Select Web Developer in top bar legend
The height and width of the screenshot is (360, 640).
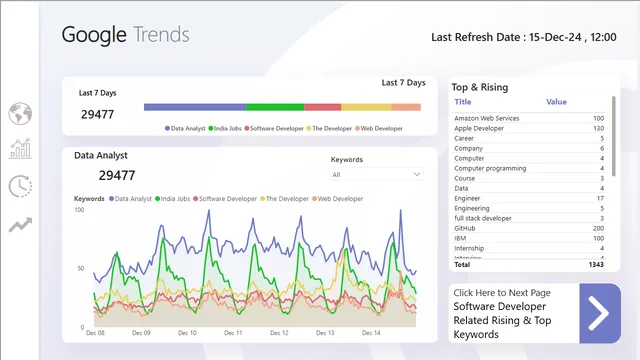pos(379,128)
